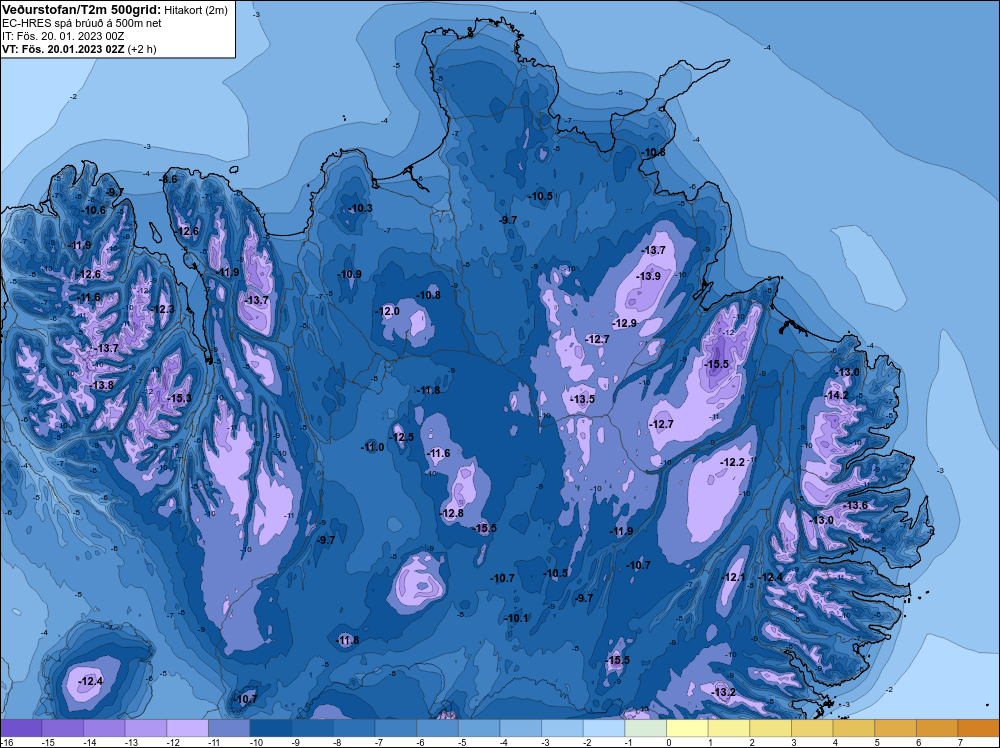This screenshot has height=748, width=1000.
Task: Click the -12.5 temperature label
Action: tap(402, 437)
